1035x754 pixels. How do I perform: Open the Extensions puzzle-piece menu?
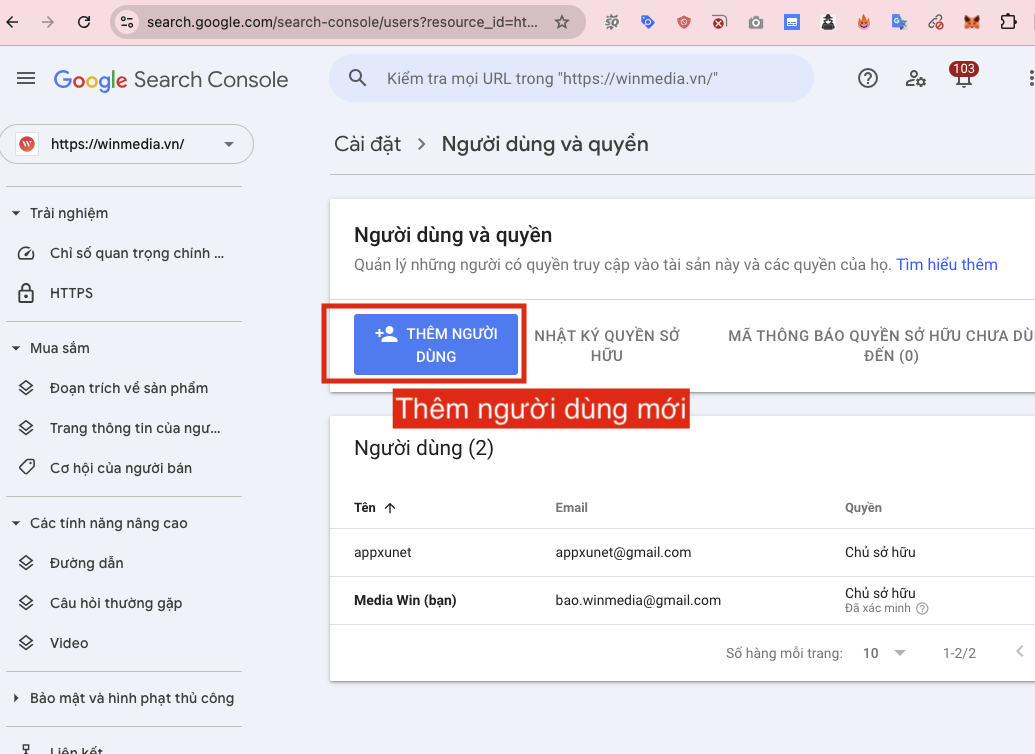[1008, 22]
